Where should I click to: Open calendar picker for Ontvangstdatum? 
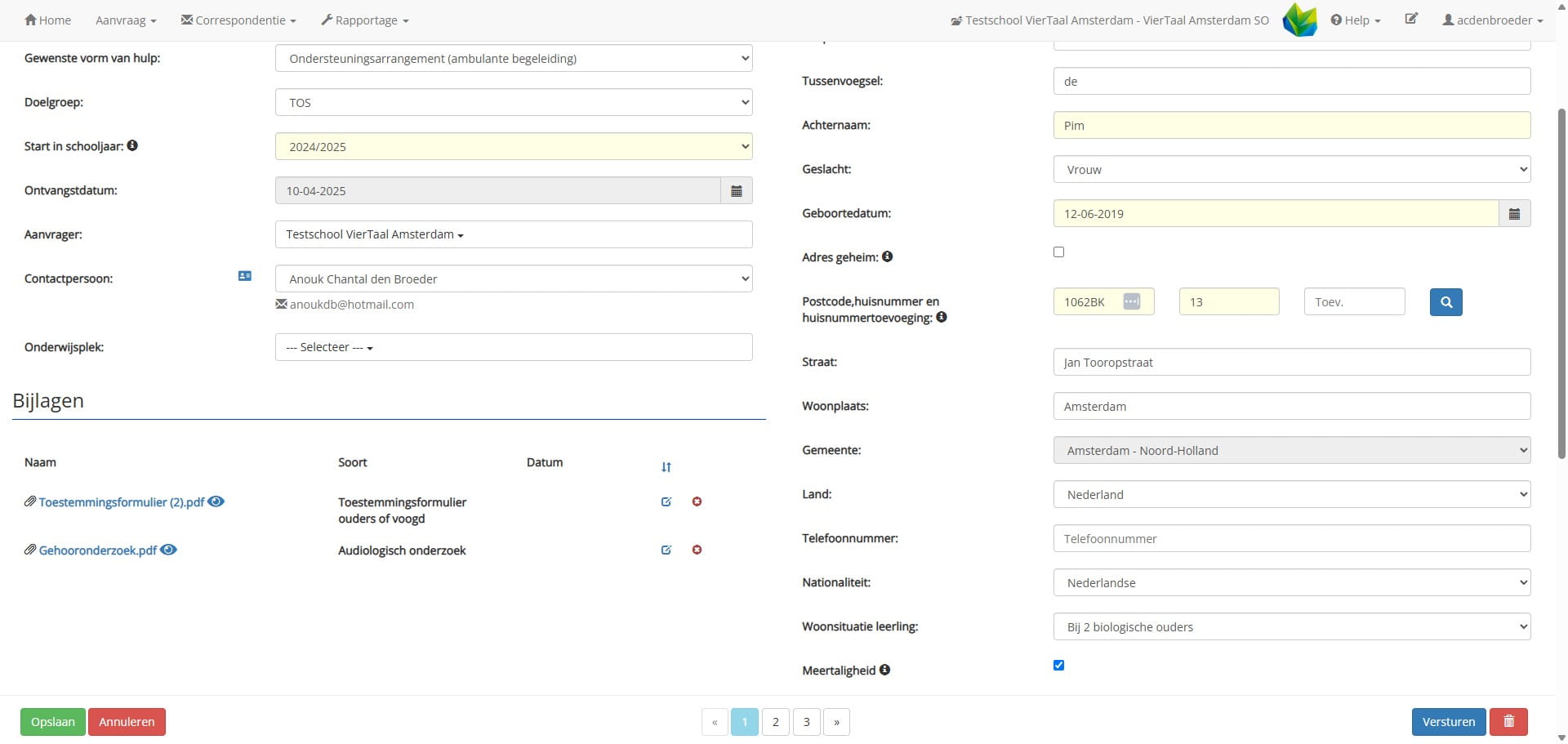click(736, 190)
